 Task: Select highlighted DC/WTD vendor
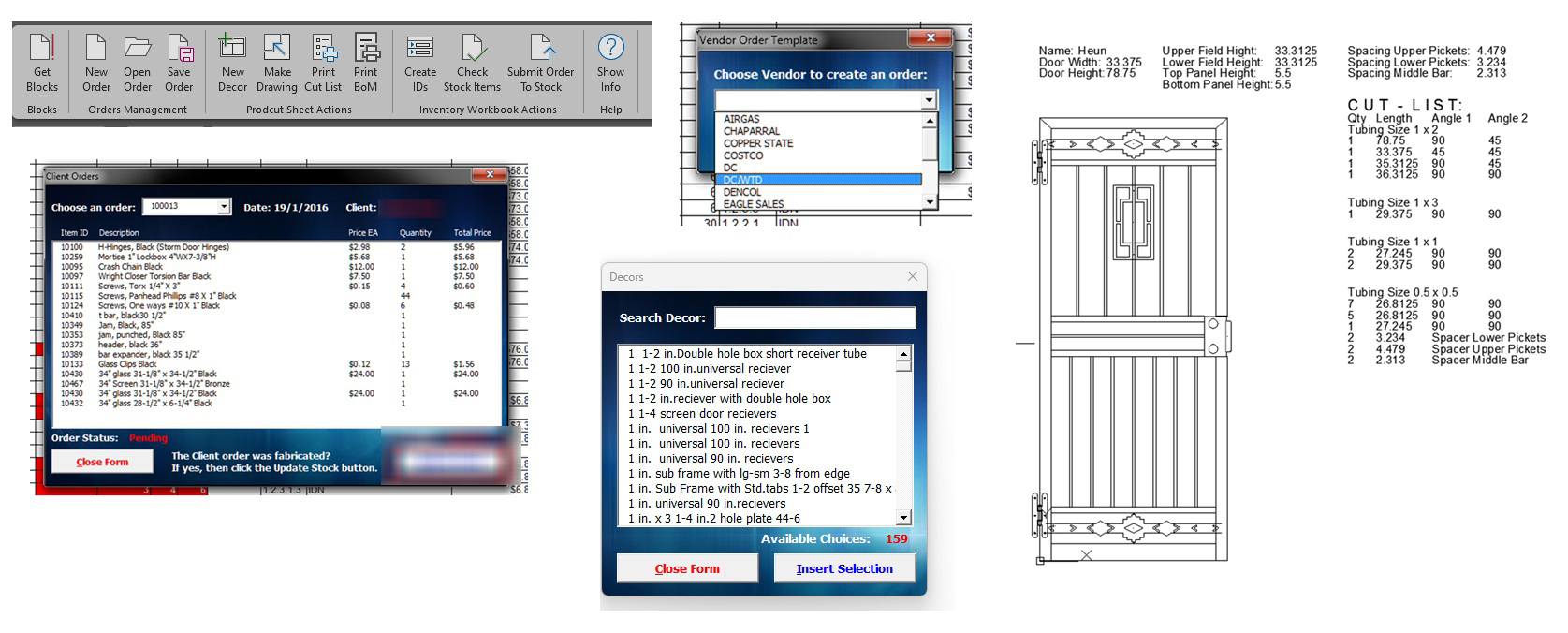pos(818,180)
